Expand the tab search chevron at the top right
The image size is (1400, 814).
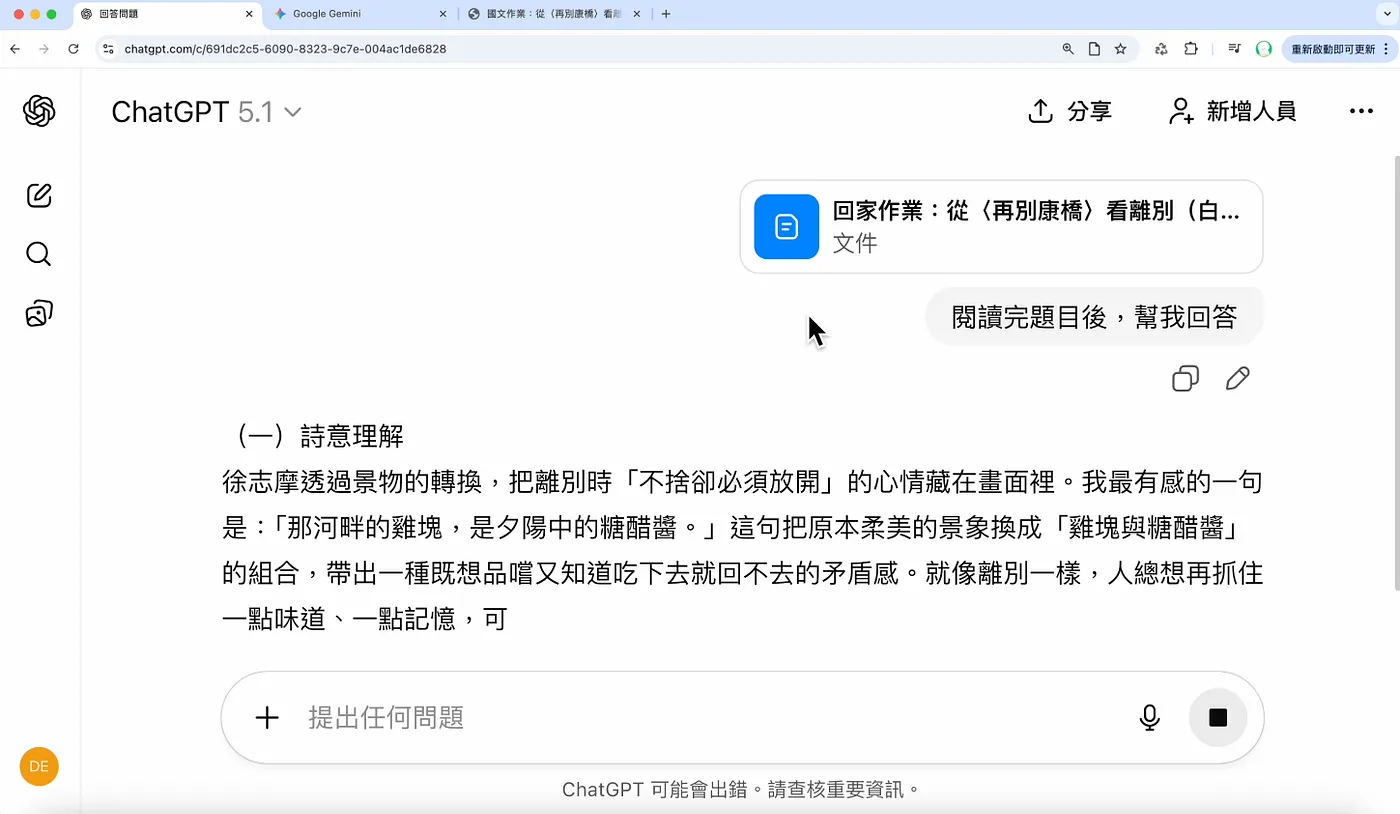[x=1385, y=14]
